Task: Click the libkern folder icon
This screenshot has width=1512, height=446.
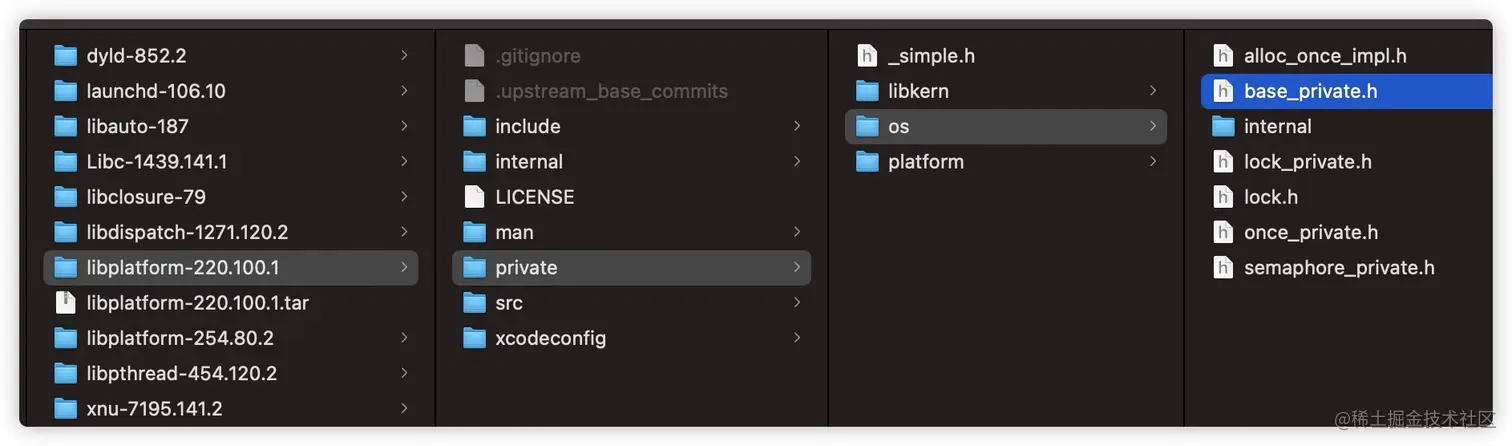Action: [867, 91]
